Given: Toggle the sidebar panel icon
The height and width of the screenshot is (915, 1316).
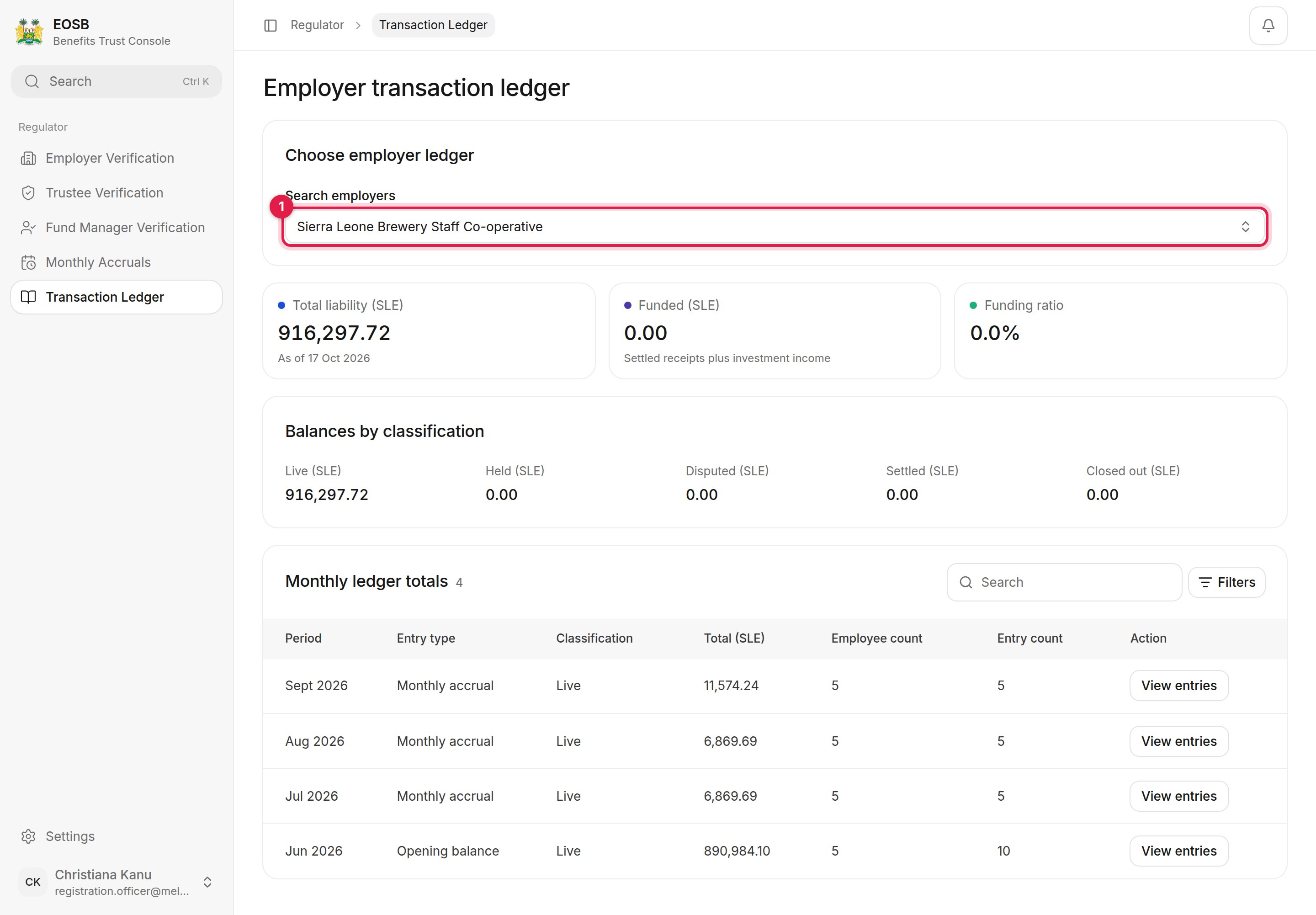Looking at the screenshot, I should pyautogui.click(x=271, y=25).
